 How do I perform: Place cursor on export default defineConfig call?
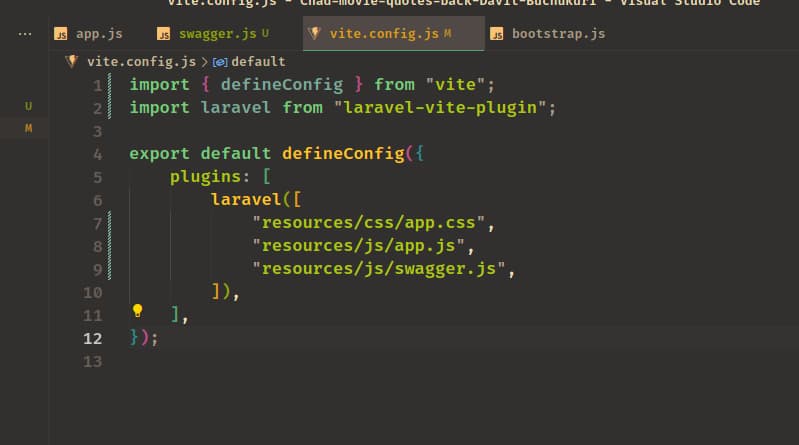pyautogui.click(x=343, y=153)
